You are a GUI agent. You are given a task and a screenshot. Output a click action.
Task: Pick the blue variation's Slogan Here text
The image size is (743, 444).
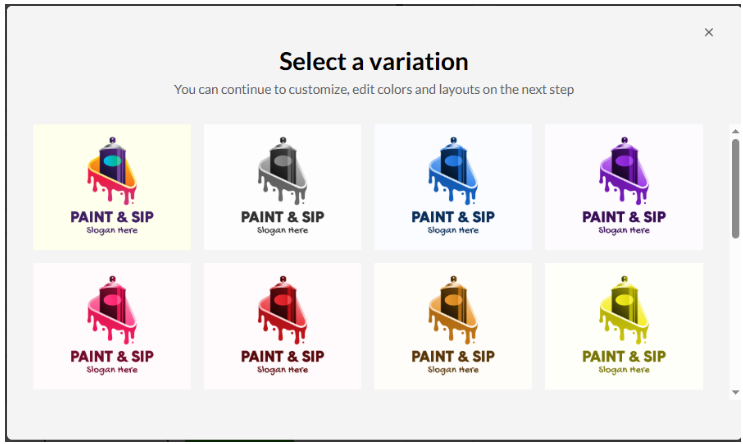(x=453, y=230)
